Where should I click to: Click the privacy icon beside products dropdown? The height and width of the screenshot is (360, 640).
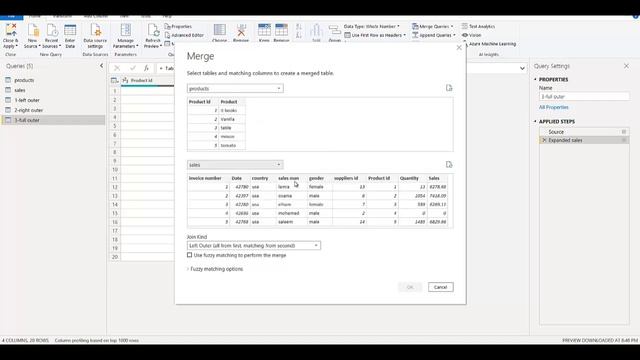449,88
